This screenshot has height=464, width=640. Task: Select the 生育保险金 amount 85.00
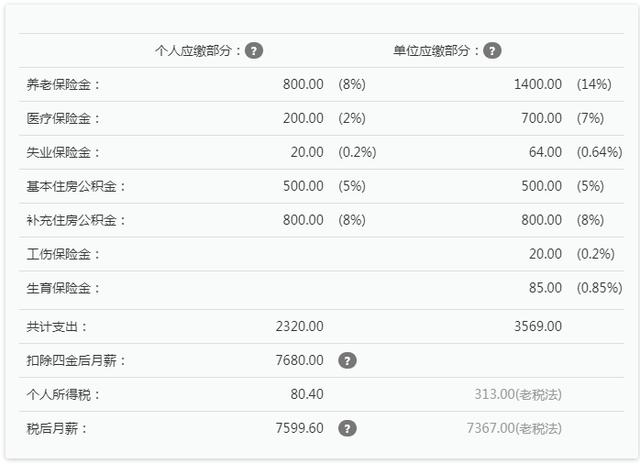(x=545, y=289)
